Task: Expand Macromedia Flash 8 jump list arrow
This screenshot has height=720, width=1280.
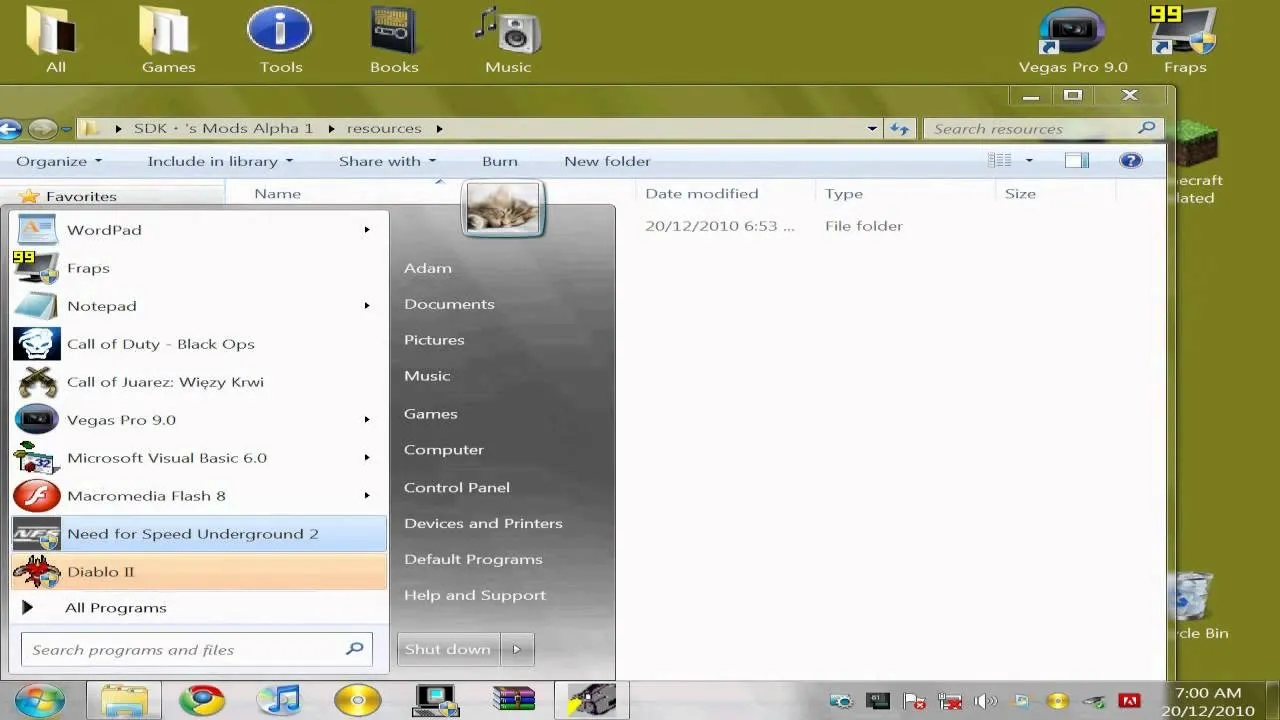Action: point(367,496)
